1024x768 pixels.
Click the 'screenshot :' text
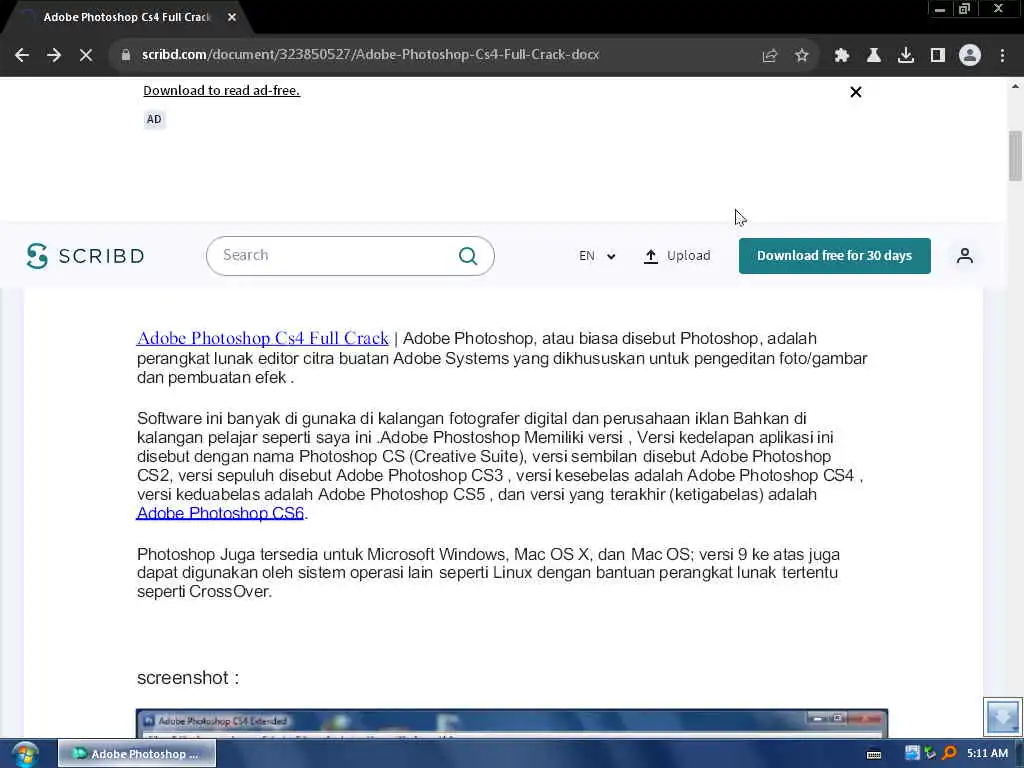point(188,678)
